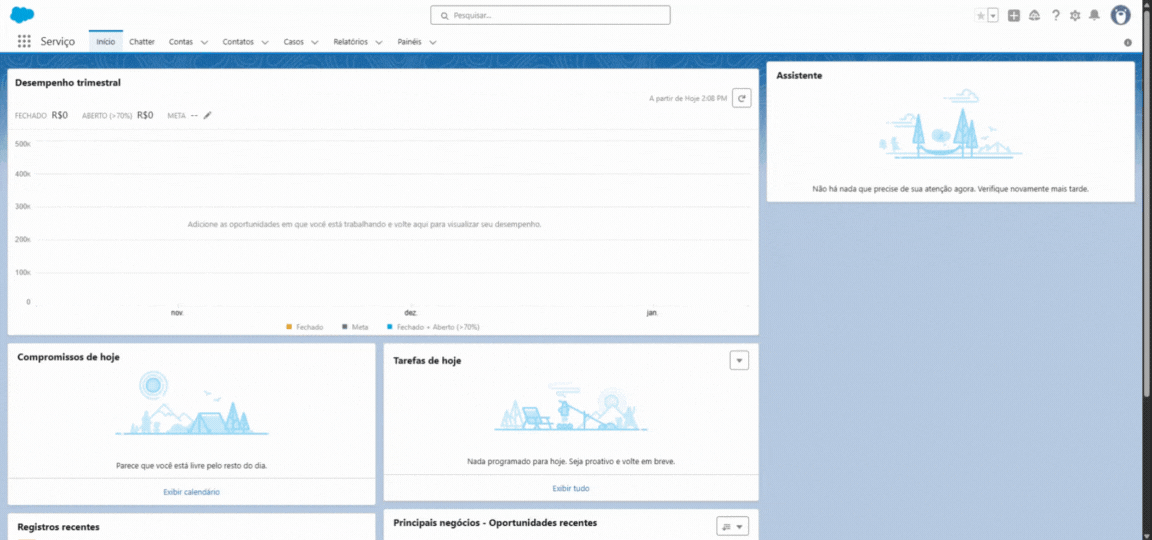The width and height of the screenshot is (1152, 540).
Task: Edit the Meta goal pencil icon
Action: click(208, 115)
